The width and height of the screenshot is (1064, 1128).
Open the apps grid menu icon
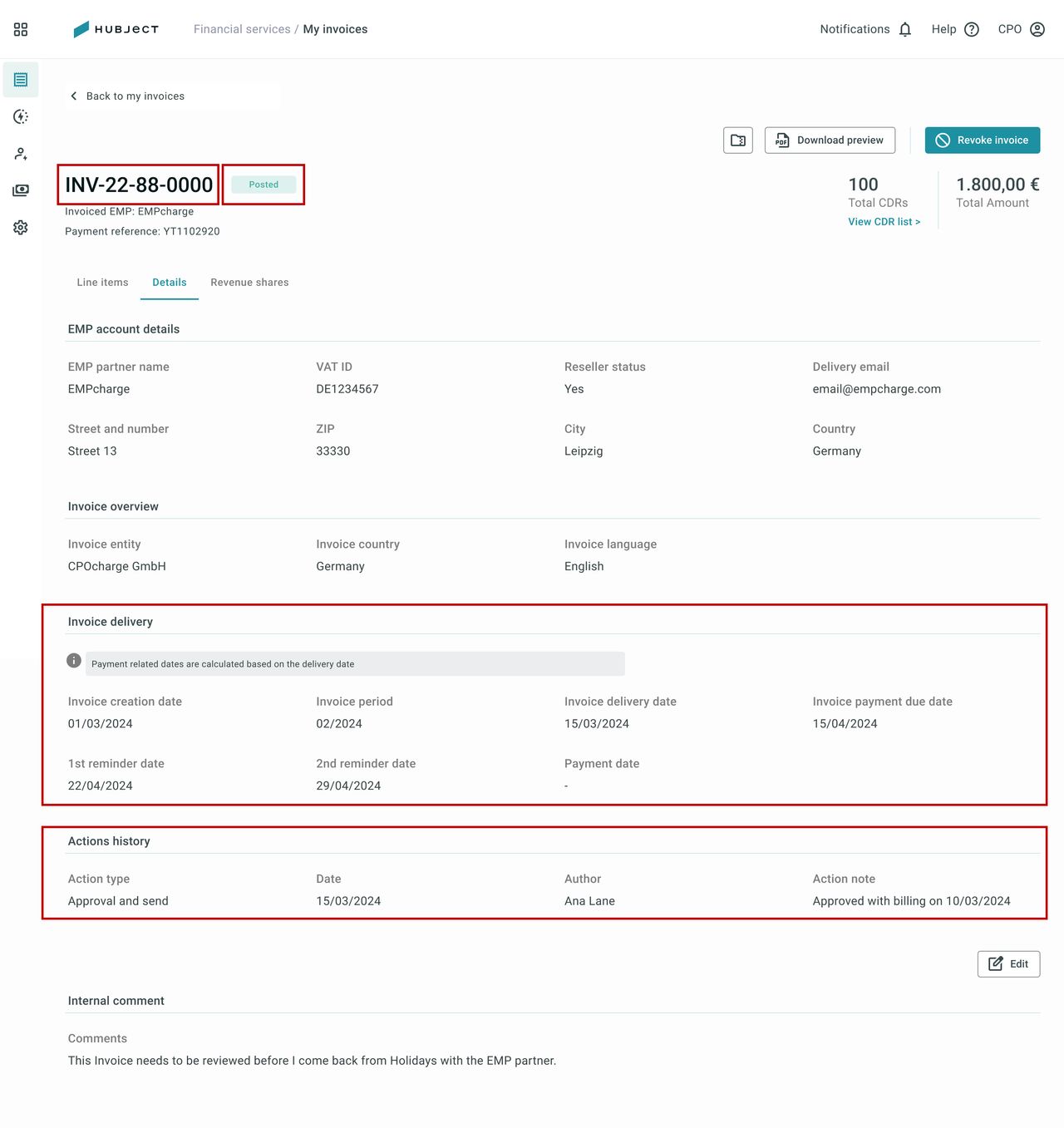click(21, 29)
